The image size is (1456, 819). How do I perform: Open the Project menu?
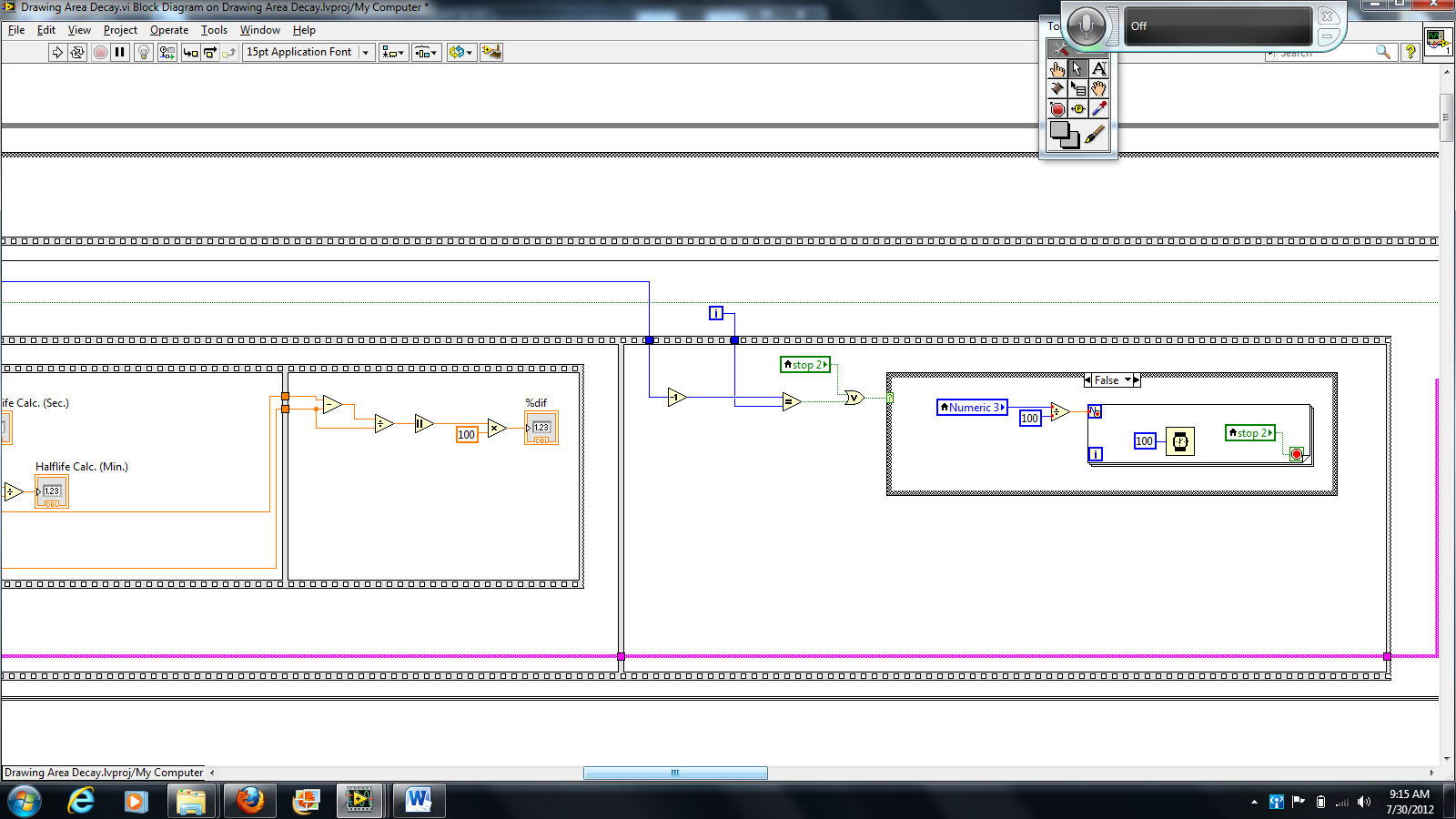click(x=120, y=30)
